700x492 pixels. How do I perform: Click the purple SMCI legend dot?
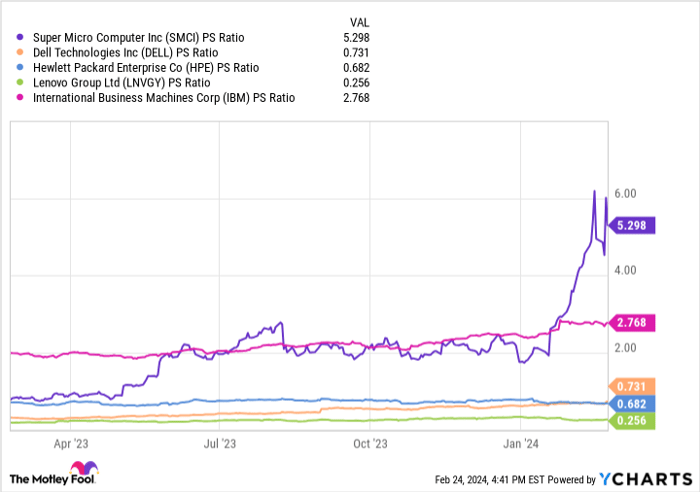tap(20, 37)
